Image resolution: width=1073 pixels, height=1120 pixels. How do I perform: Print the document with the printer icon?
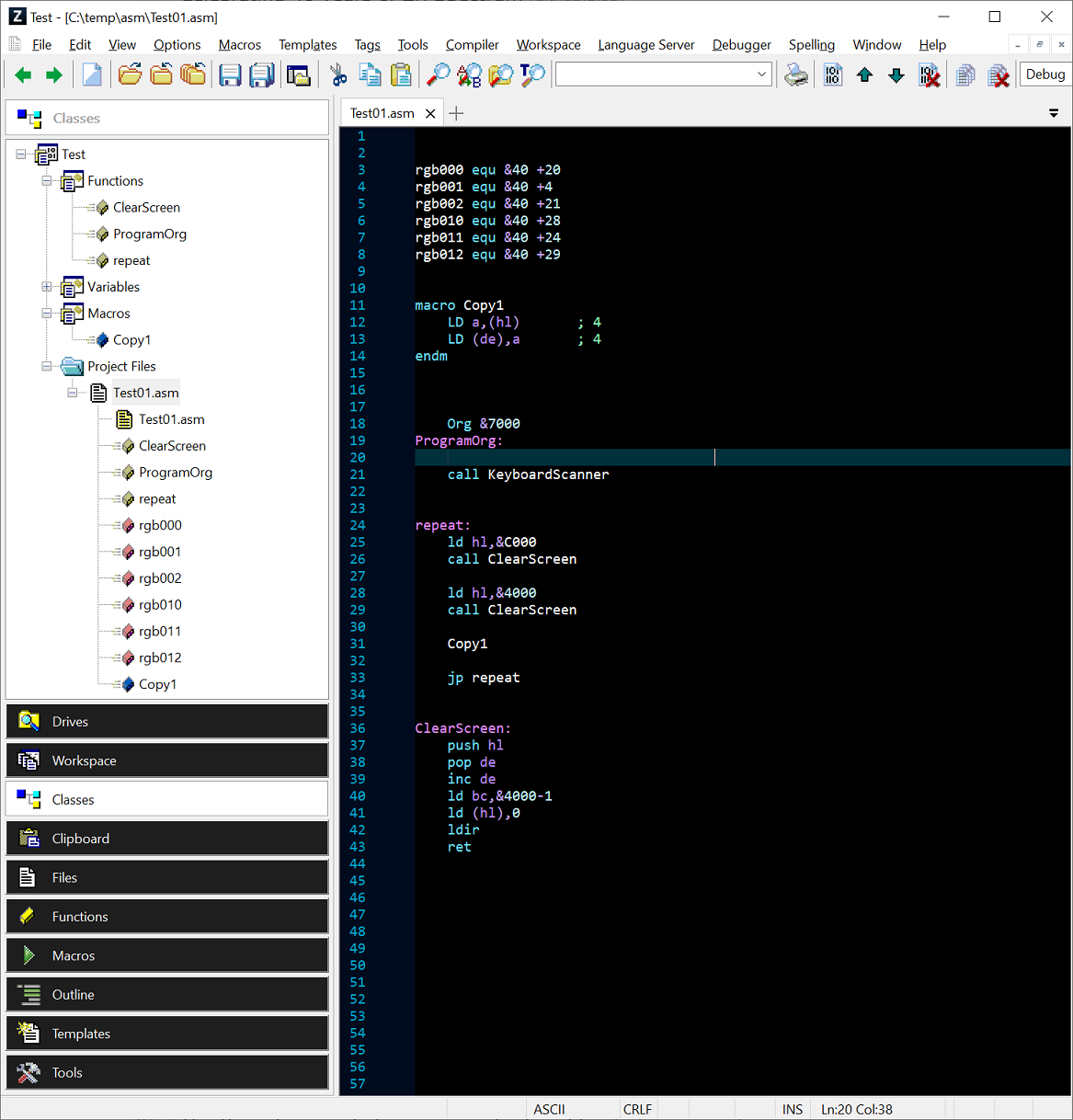796,75
